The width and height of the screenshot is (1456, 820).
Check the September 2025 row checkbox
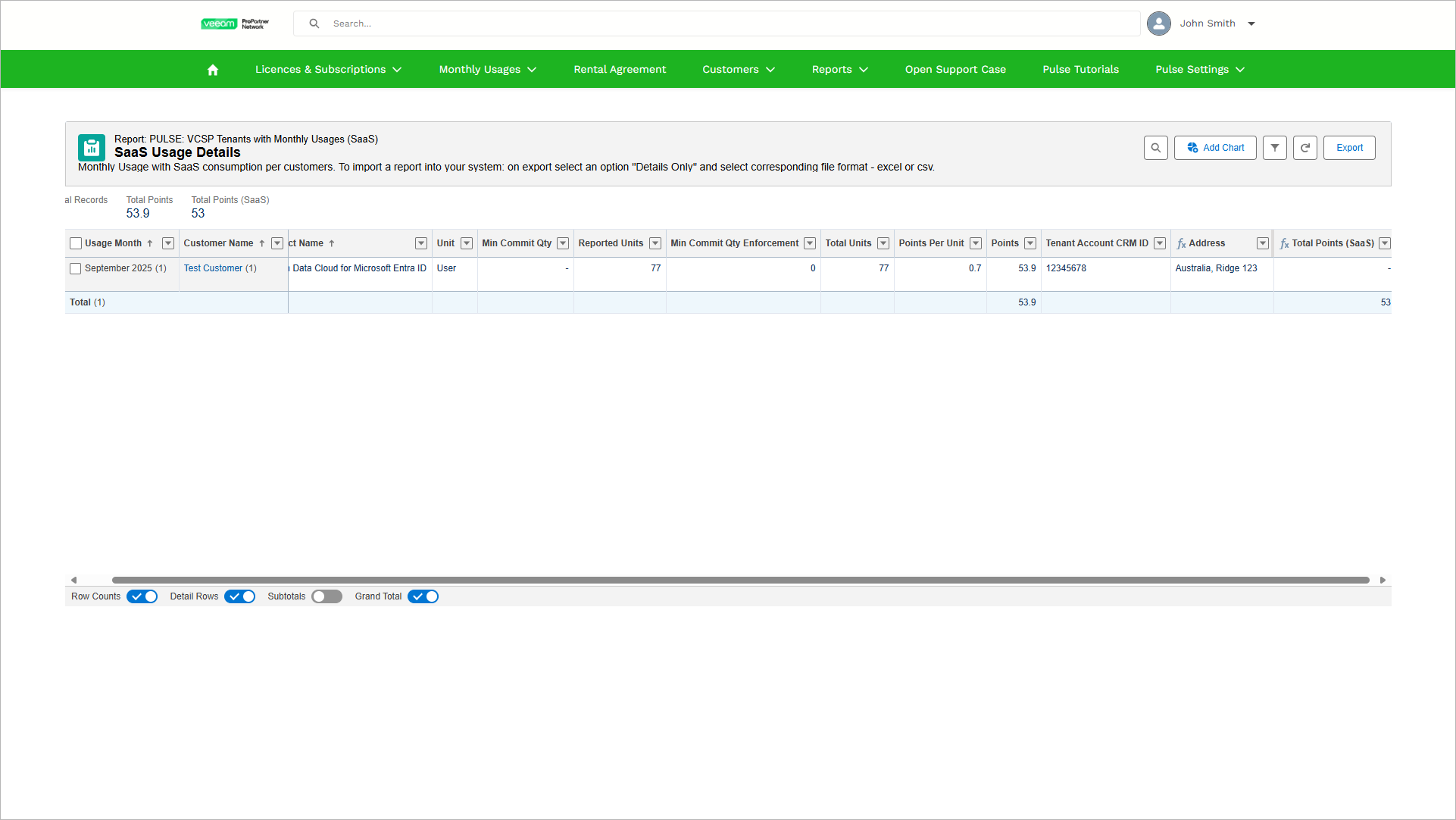(76, 268)
